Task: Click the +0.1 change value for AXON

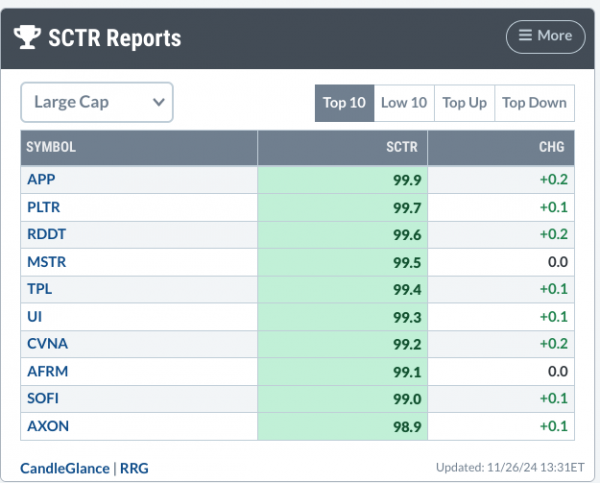Action: pos(554,426)
